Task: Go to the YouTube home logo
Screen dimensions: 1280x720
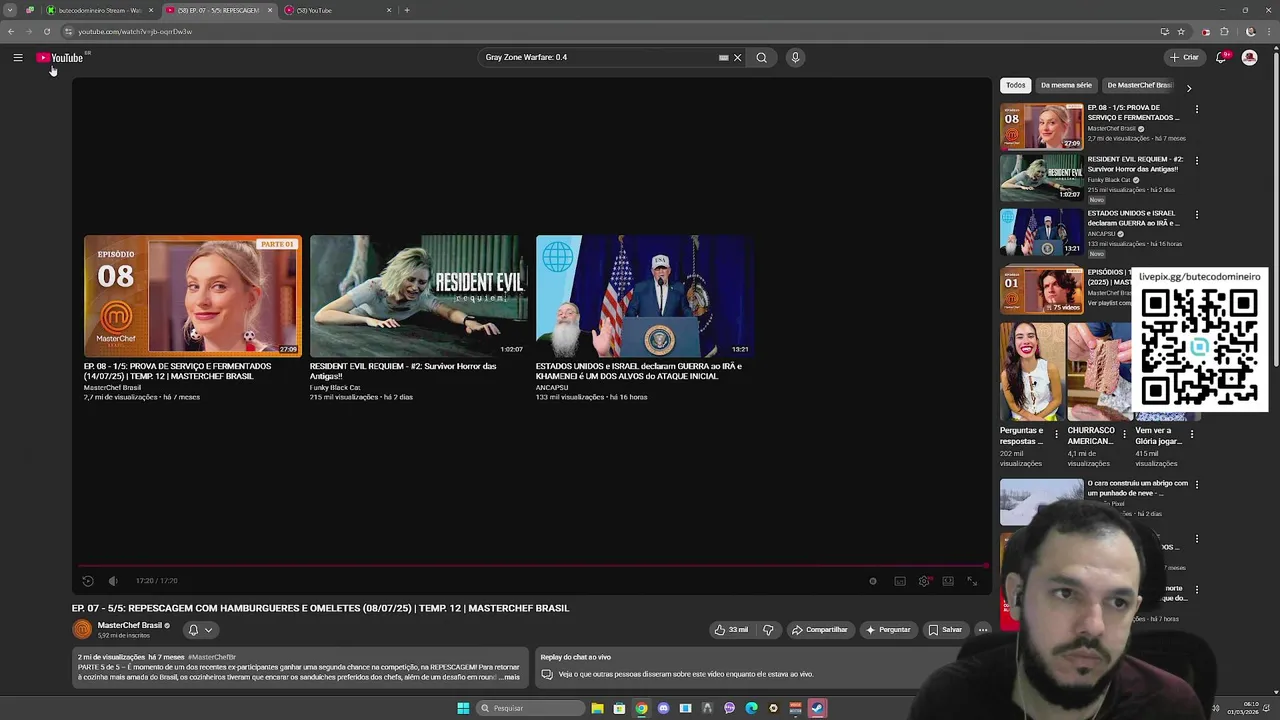Action: (x=61, y=58)
